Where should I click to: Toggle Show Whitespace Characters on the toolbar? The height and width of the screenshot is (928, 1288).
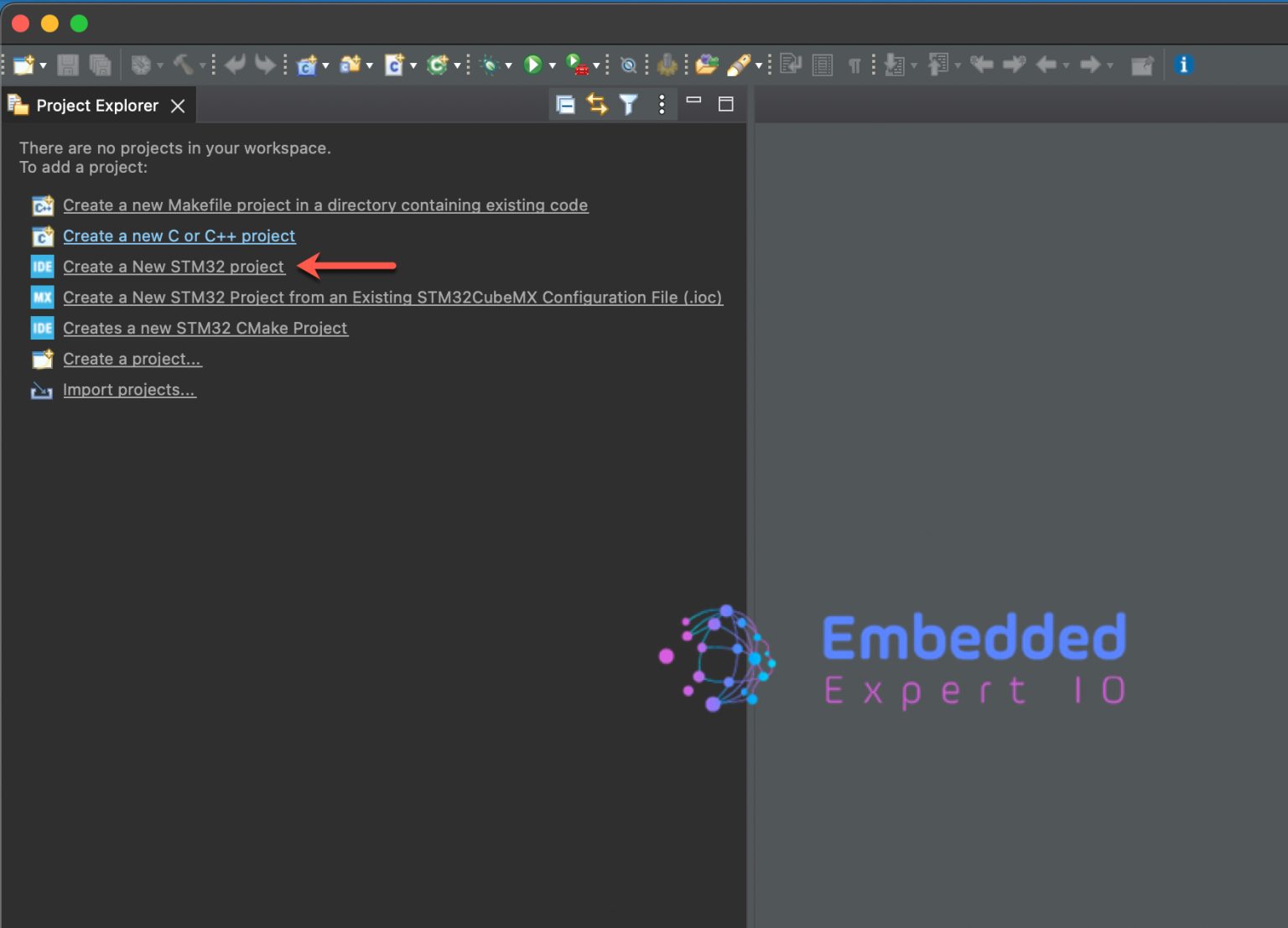[854, 65]
